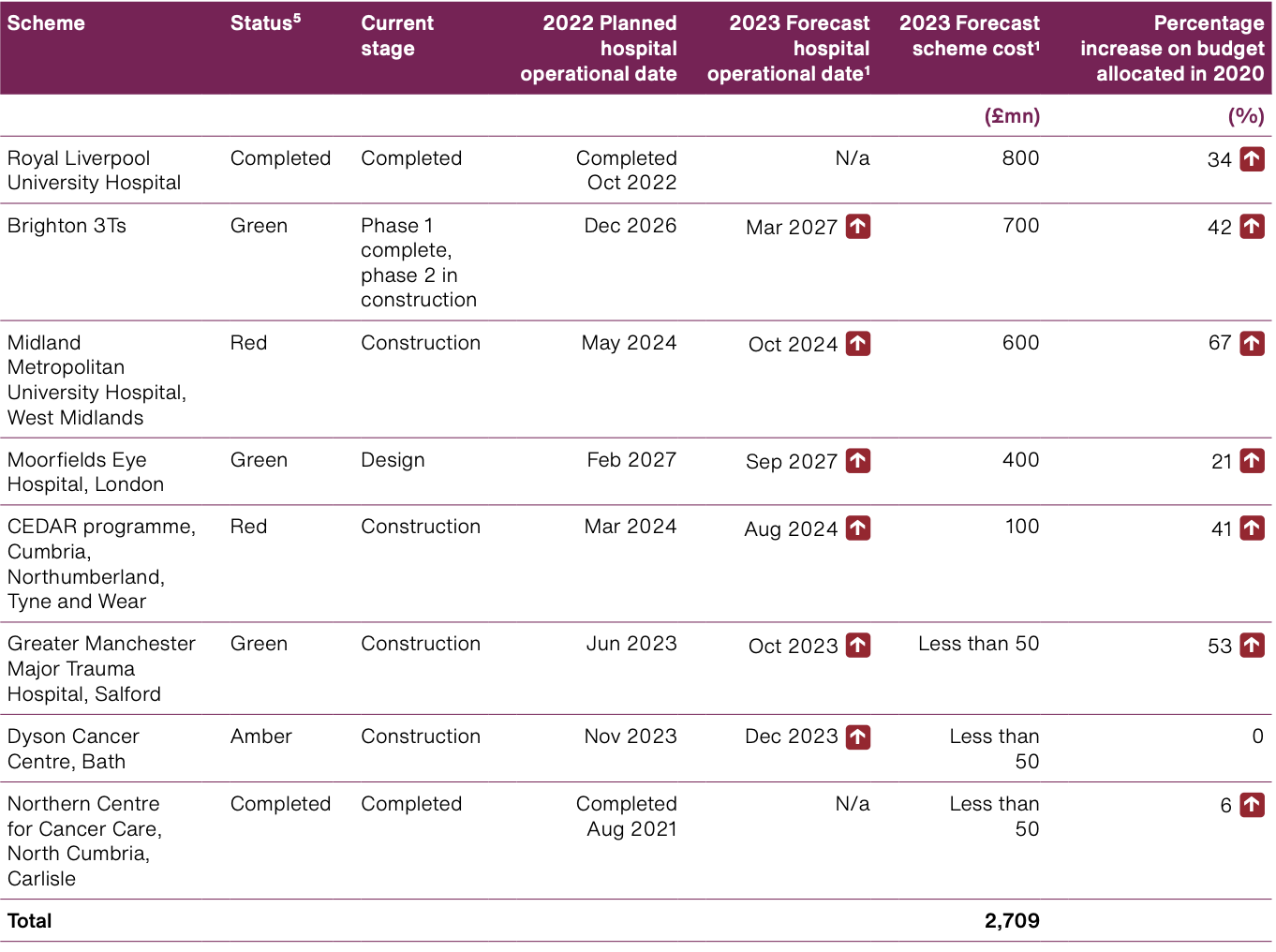Click the up-arrow icon next to Aug 2024

858,528
